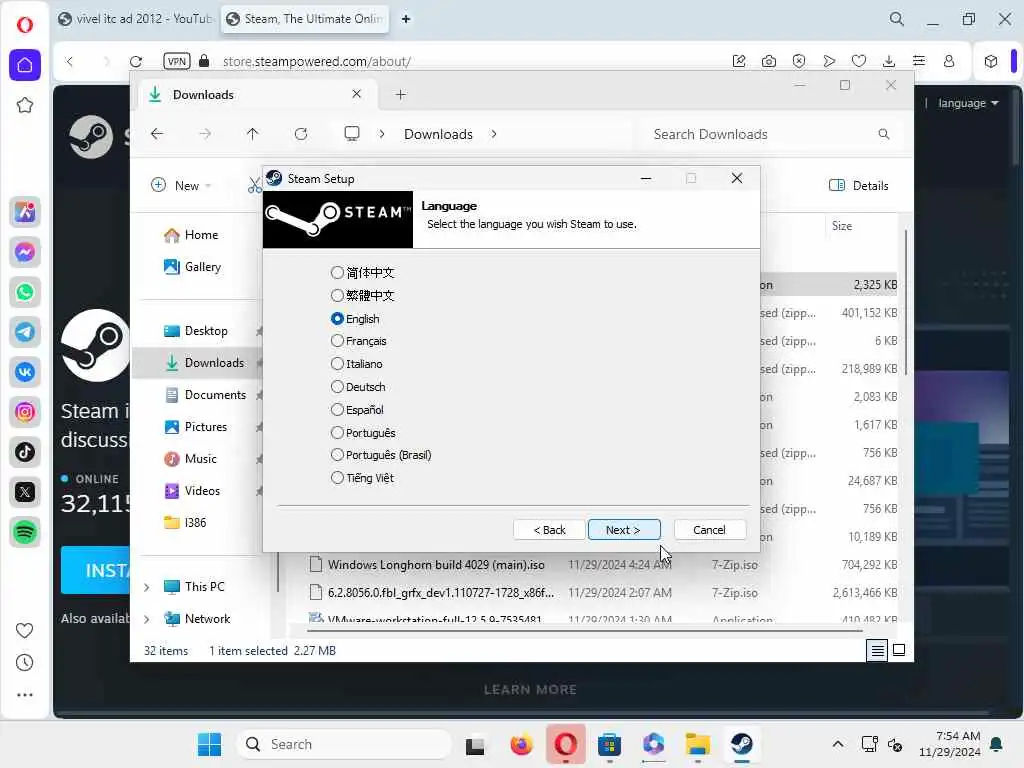
Task: Select the Español radio button
Action: click(357, 409)
